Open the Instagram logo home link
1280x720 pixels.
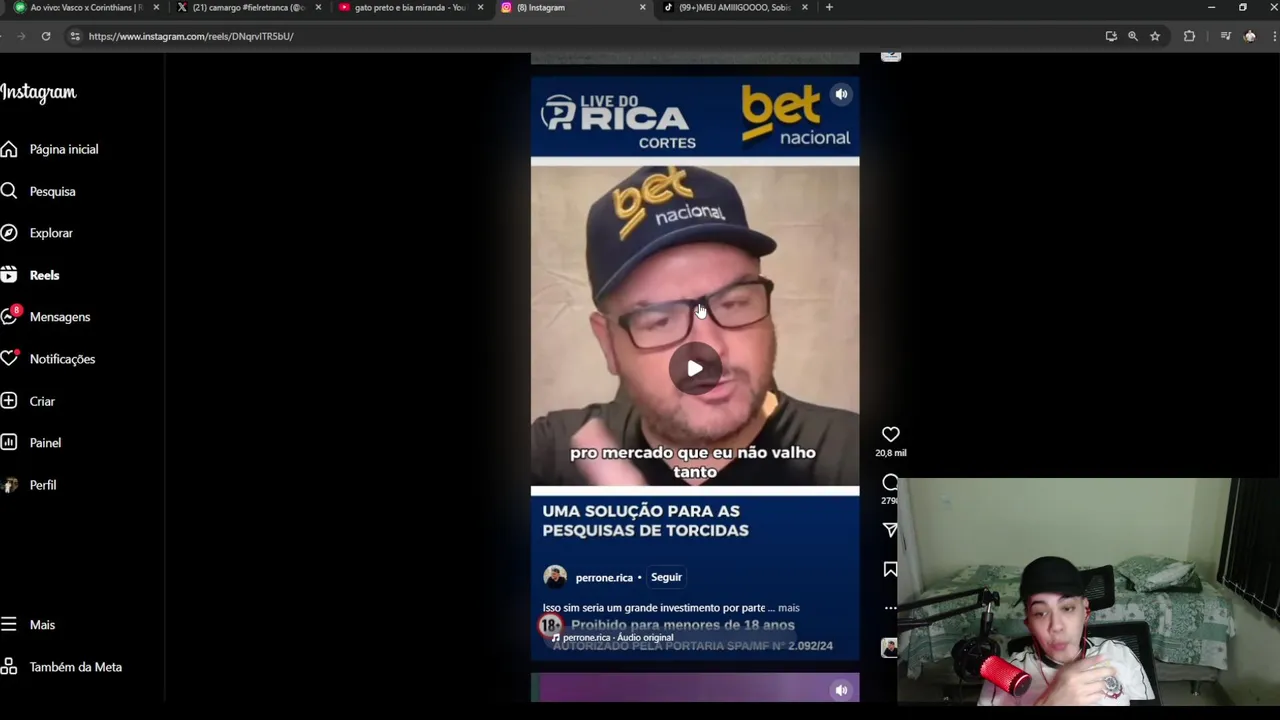point(38,93)
